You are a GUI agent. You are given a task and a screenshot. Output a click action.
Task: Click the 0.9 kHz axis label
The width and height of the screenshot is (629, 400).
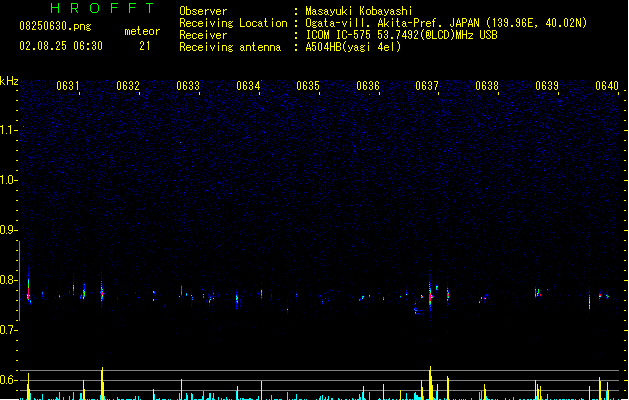click(8, 230)
